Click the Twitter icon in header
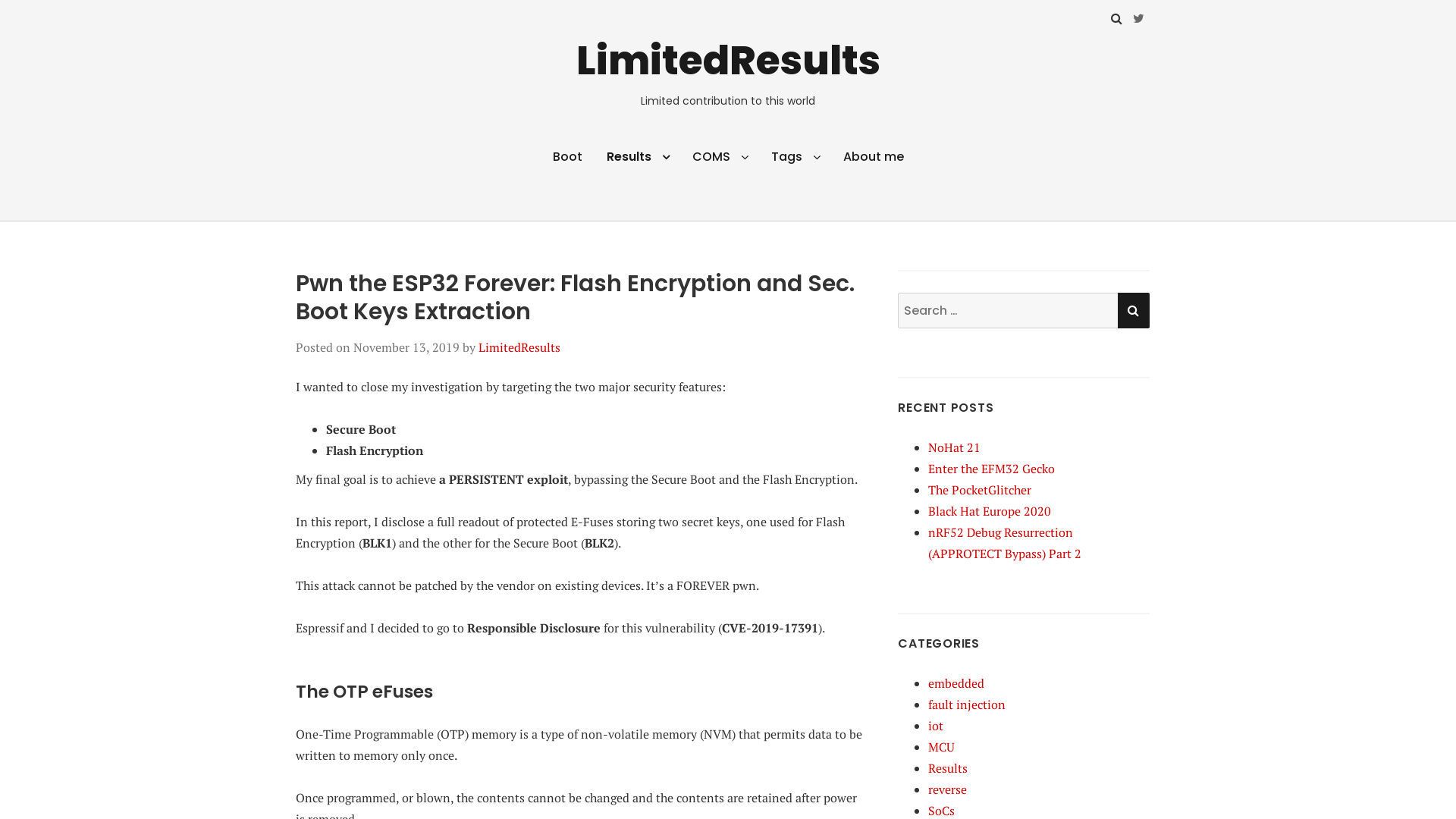 pos(1138,18)
